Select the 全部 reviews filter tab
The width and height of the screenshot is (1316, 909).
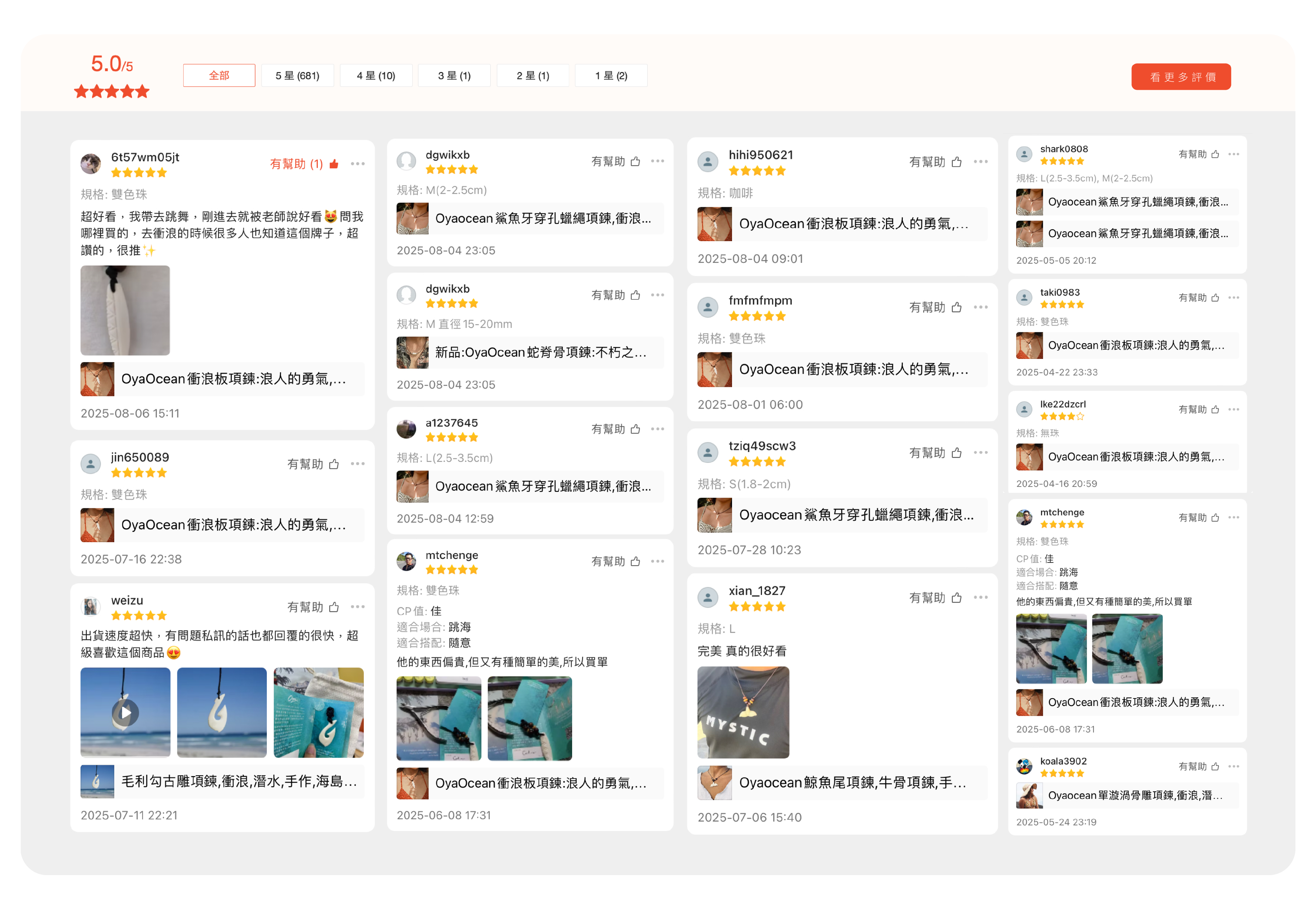219,76
